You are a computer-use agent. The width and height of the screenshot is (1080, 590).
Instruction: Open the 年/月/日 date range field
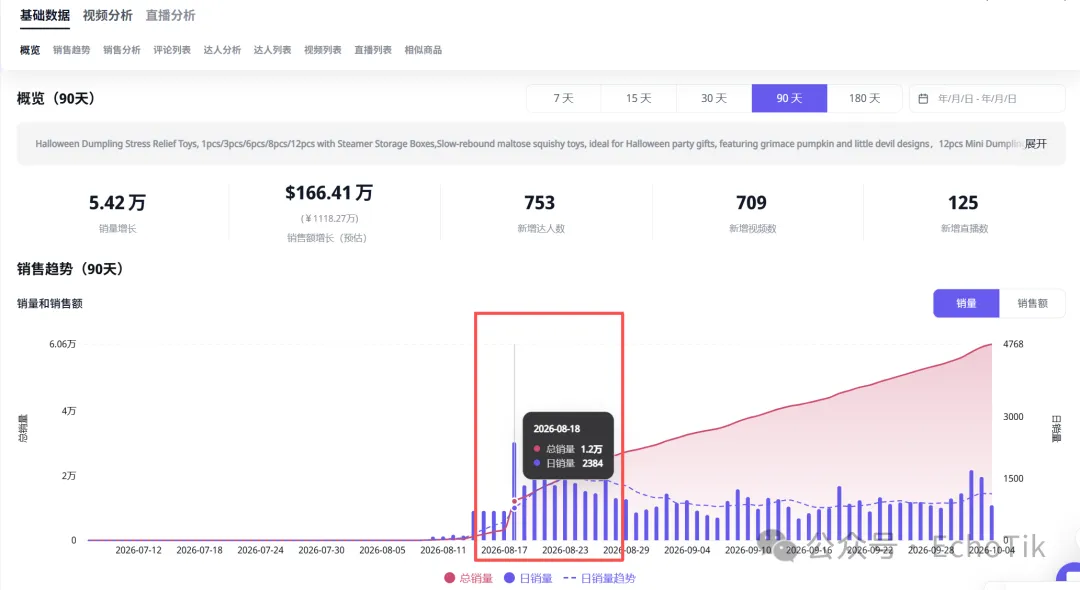987,98
